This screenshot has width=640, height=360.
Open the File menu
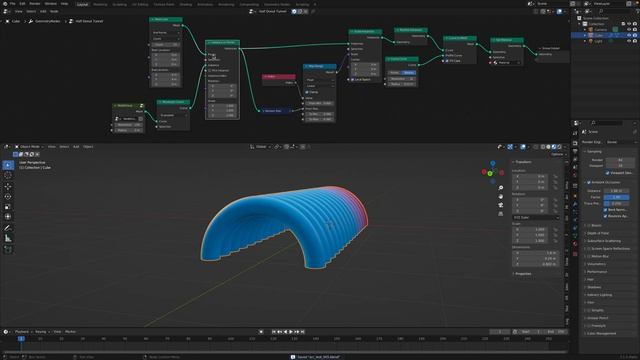[12, 4]
